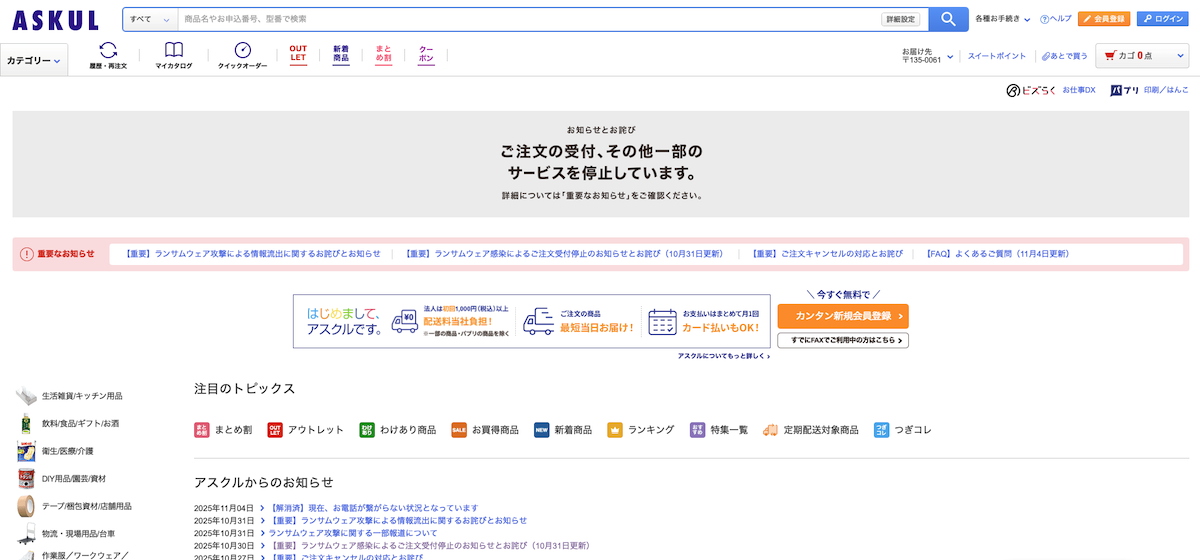
Task: Click the 新着商品 header icon
Action: [x=341, y=53]
